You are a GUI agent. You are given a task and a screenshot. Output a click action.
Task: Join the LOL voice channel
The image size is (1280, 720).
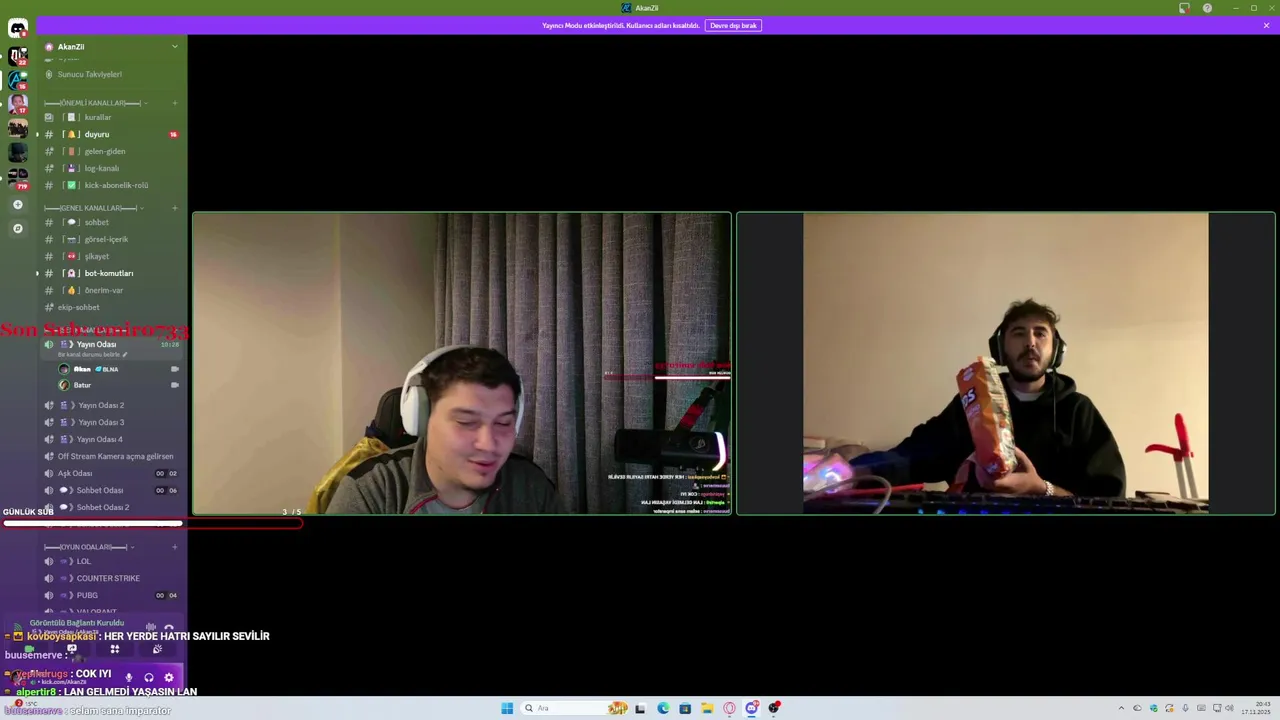click(111, 561)
